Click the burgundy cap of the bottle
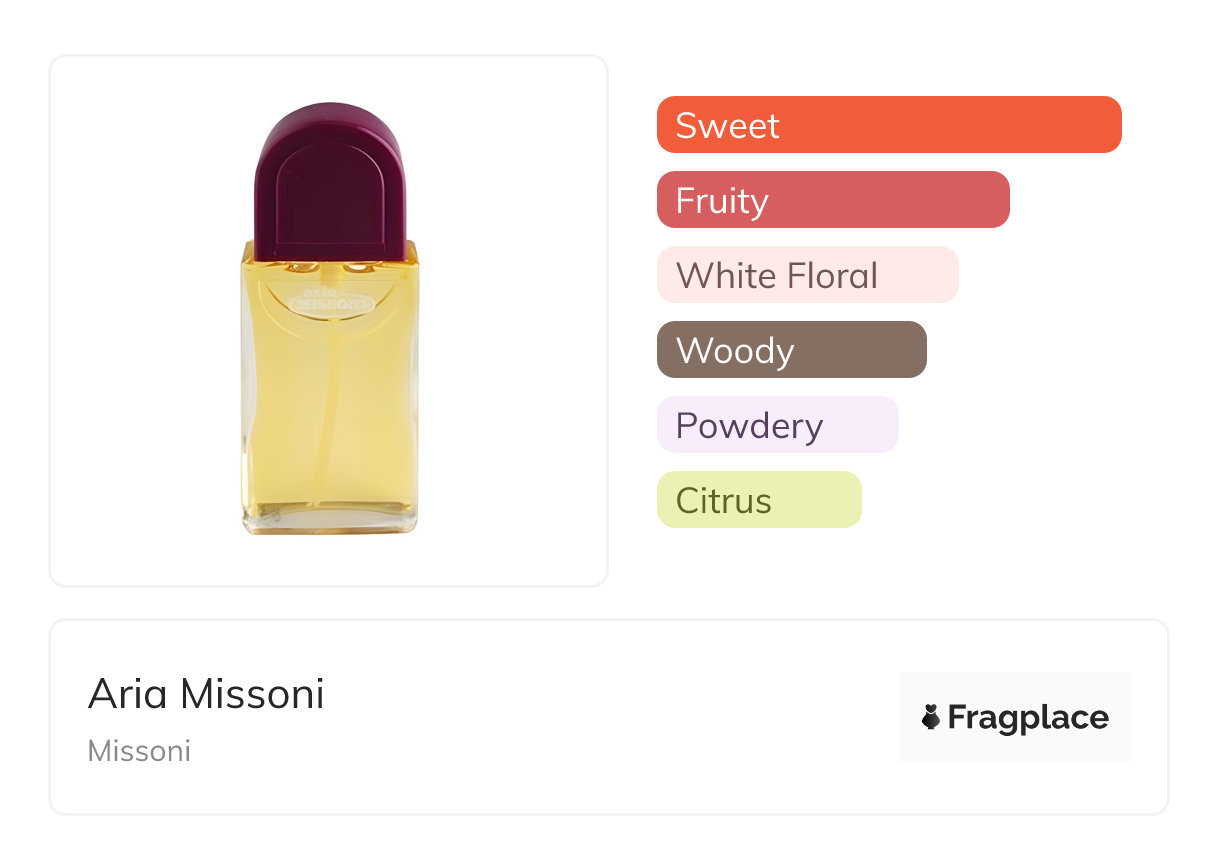 [x=330, y=180]
